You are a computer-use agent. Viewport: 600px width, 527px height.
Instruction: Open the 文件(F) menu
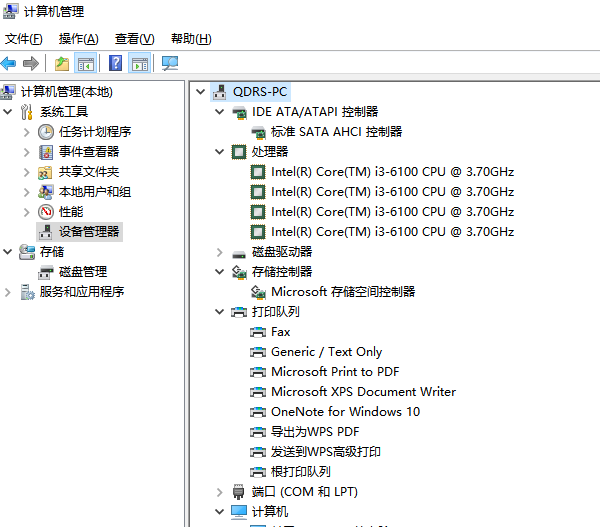coord(23,39)
